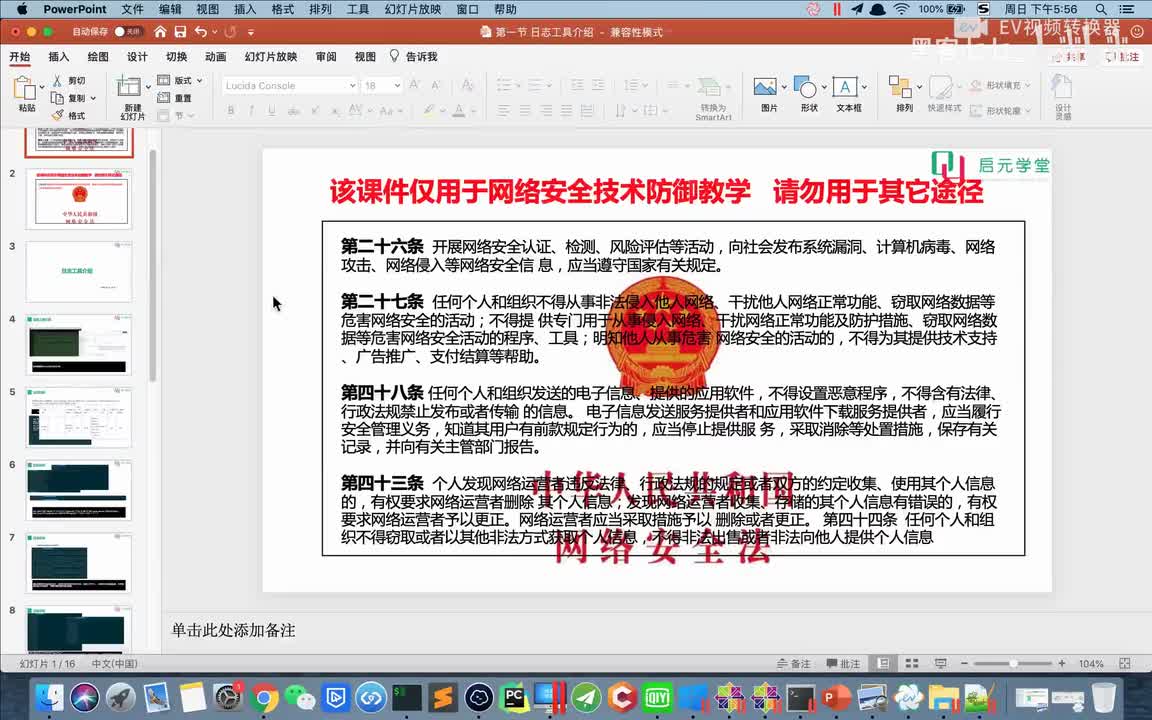Click the Share (共享) button

[x=1069, y=57]
